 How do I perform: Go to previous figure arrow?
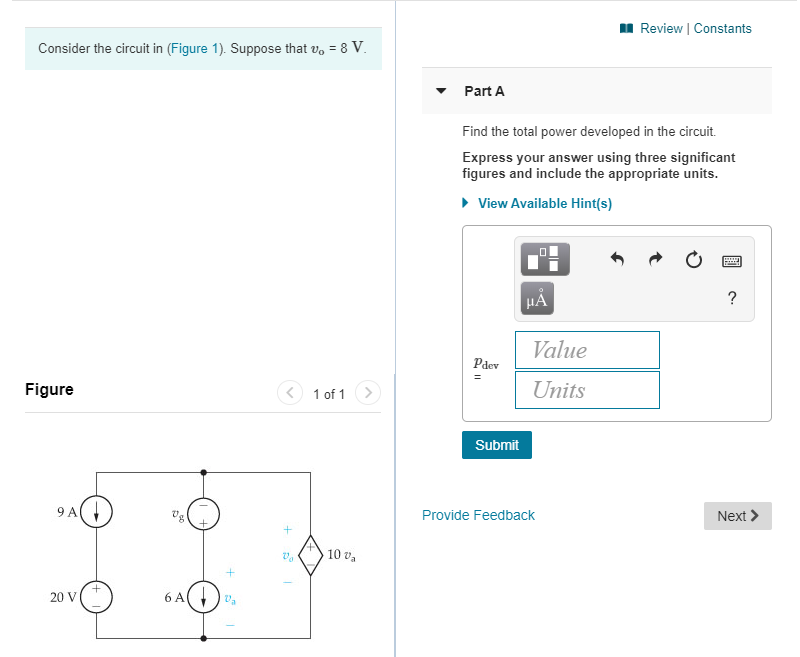[290, 393]
